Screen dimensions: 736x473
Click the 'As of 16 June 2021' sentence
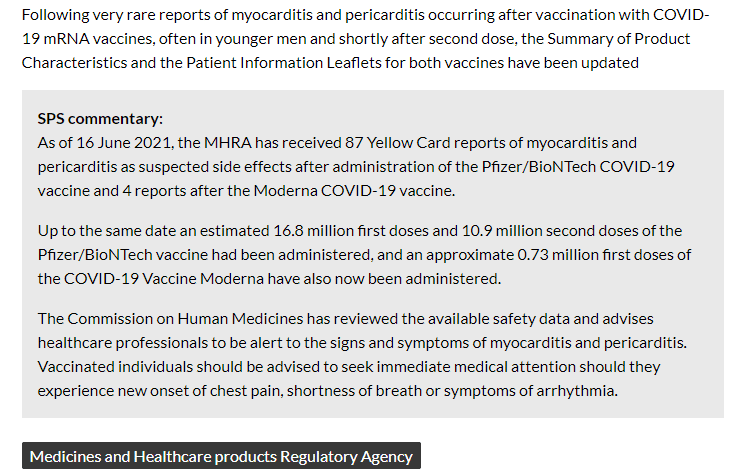(356, 167)
